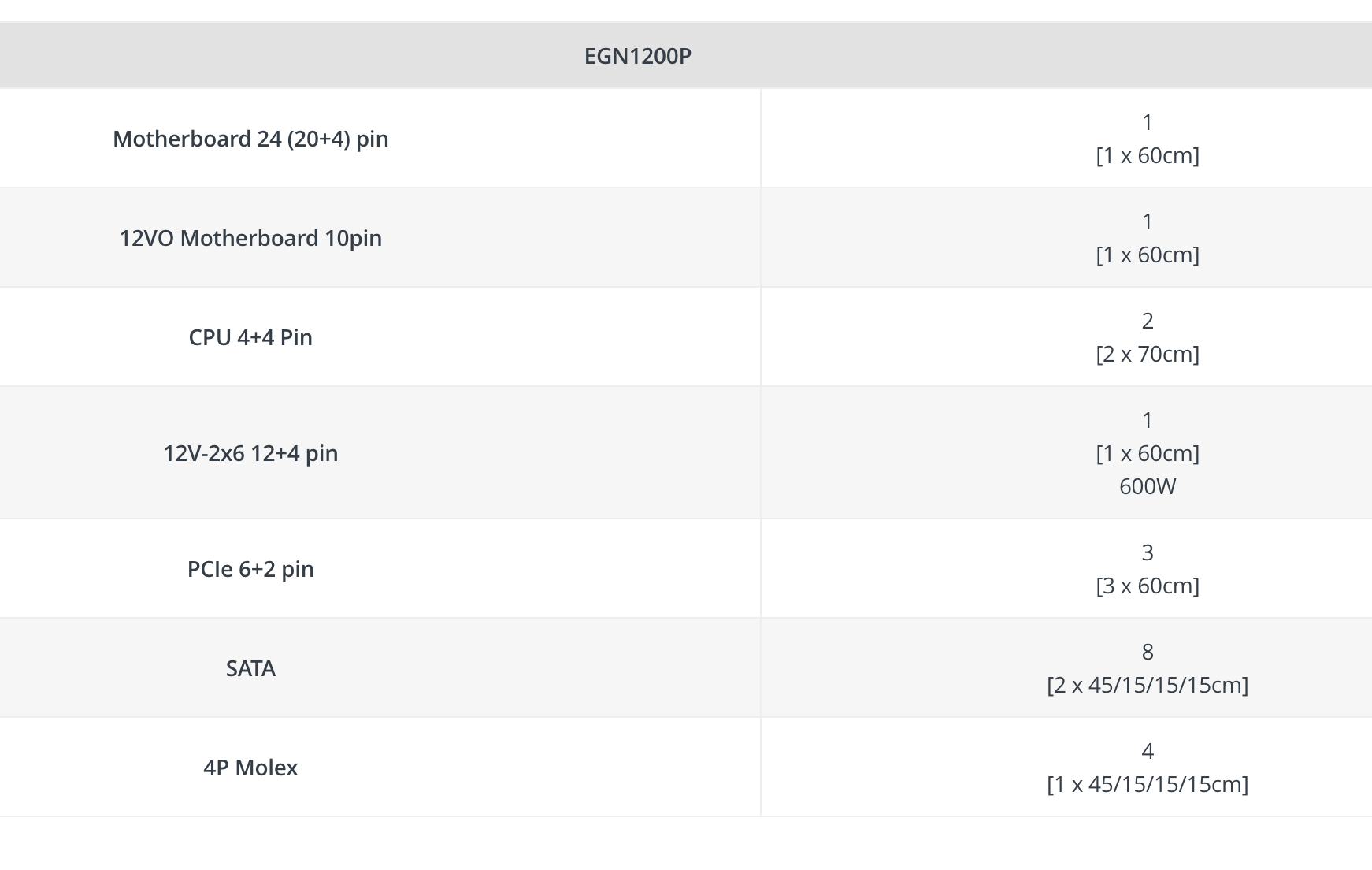Click the 12V-2x6 row's [1 x 60cm] length

pos(1147,453)
